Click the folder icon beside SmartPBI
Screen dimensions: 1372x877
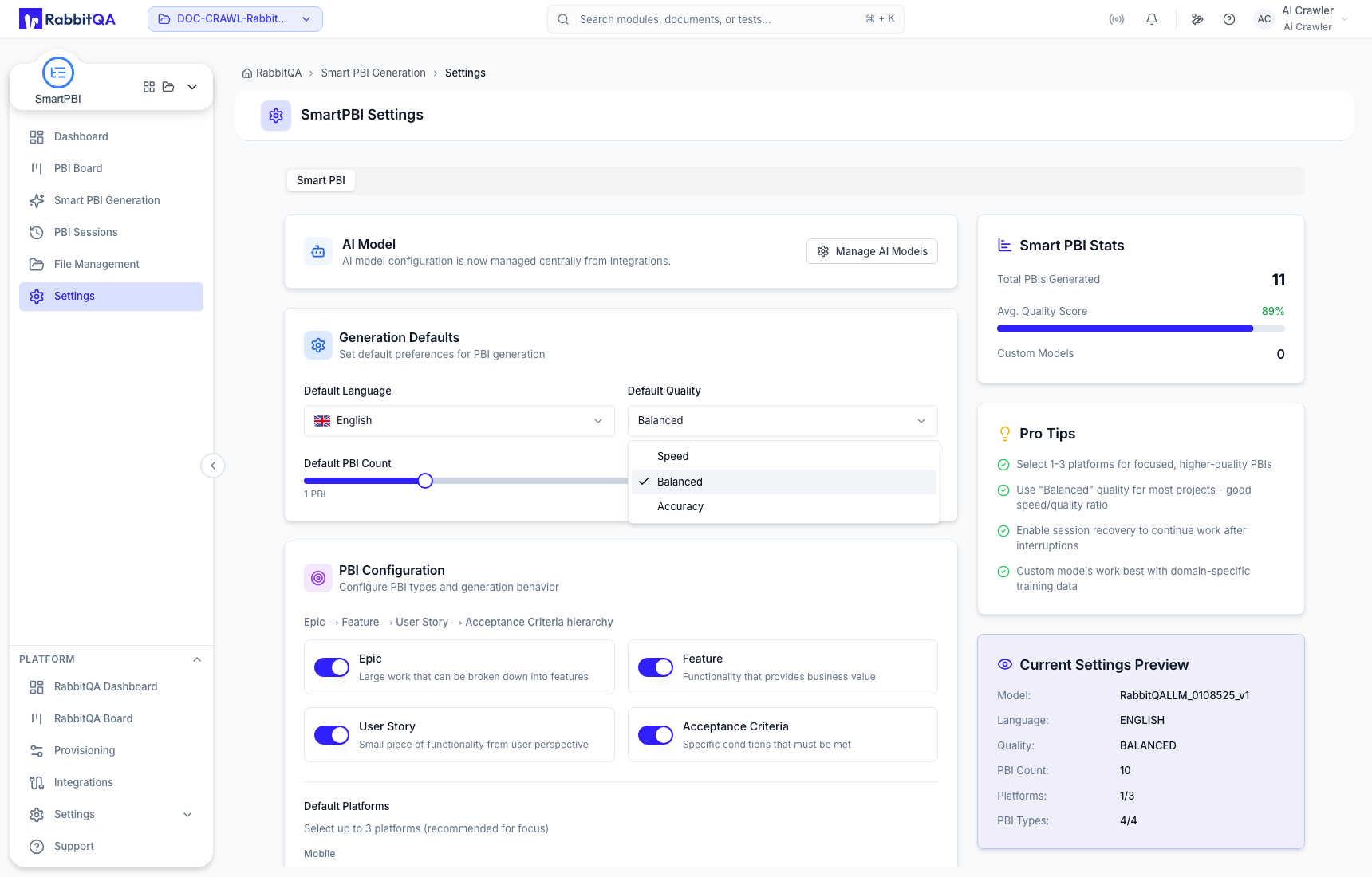pos(168,87)
